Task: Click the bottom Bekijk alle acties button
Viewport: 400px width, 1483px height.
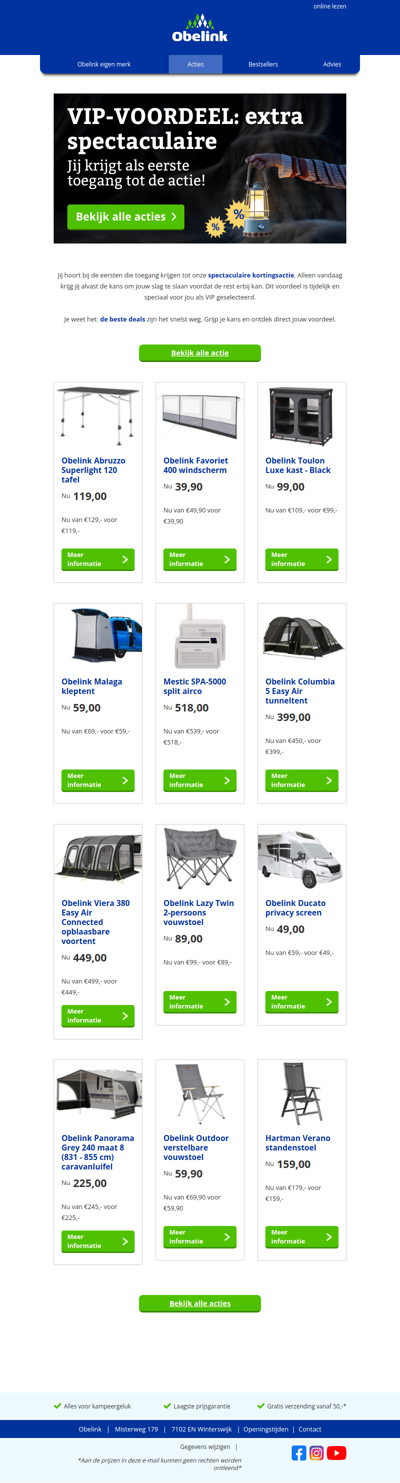Action: click(x=200, y=1304)
